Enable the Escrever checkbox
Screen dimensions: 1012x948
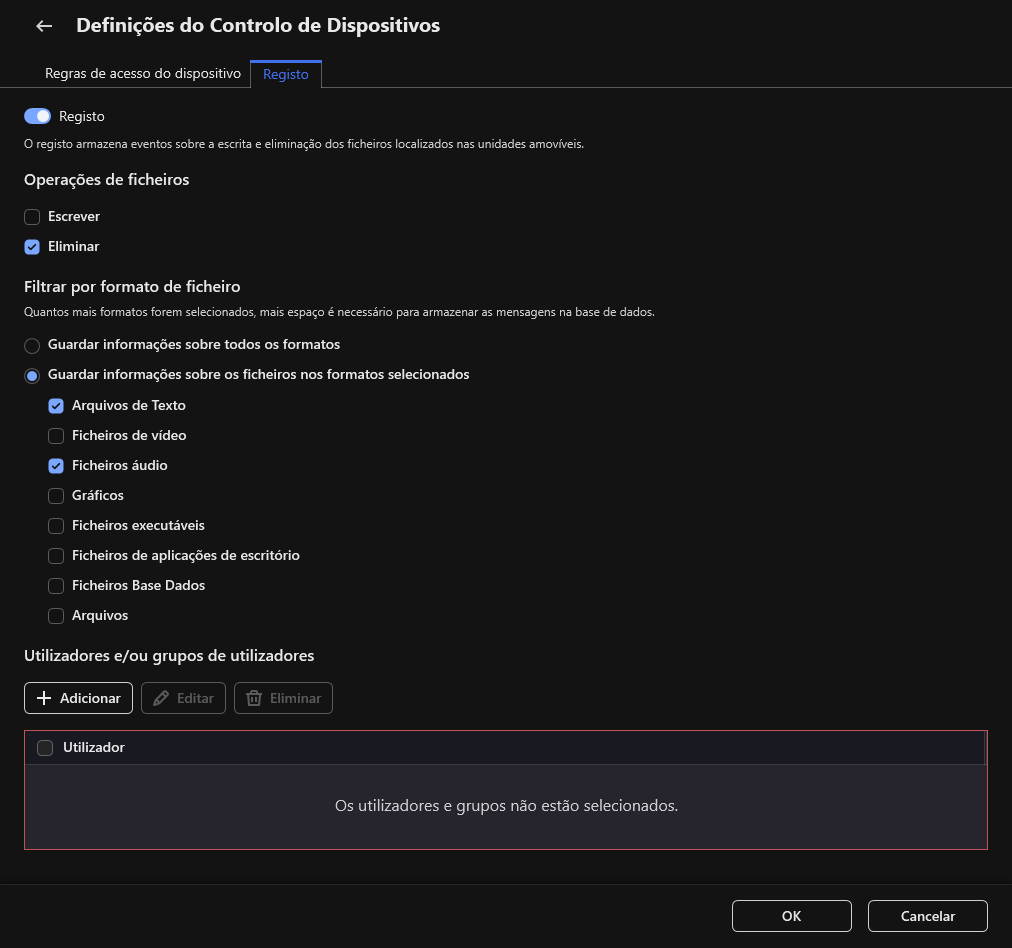(32, 216)
